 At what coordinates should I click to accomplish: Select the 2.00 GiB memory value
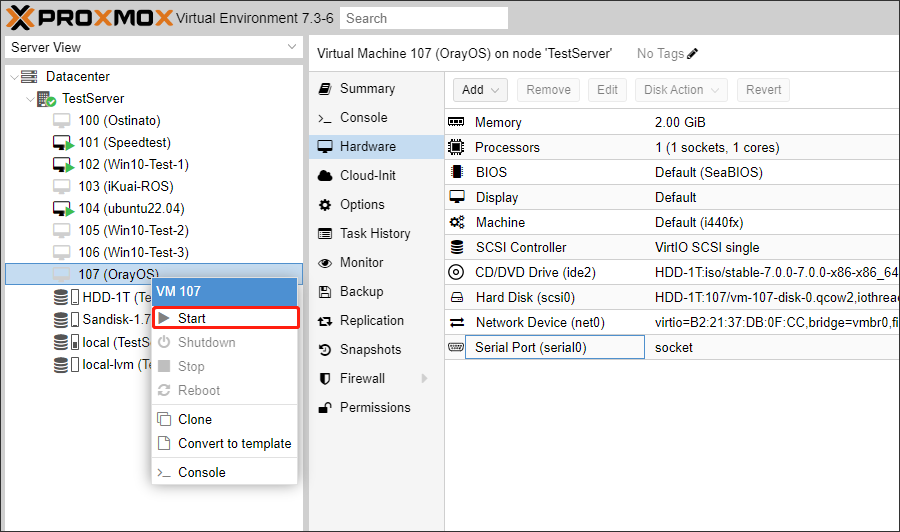(680, 122)
